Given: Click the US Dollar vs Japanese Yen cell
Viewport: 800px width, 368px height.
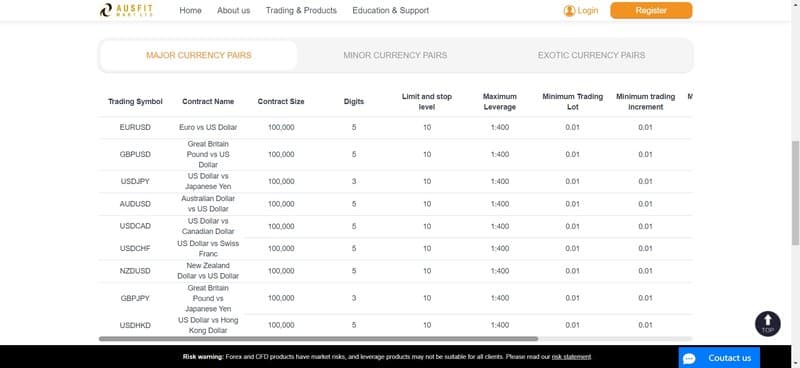Looking at the screenshot, I should pos(208,181).
